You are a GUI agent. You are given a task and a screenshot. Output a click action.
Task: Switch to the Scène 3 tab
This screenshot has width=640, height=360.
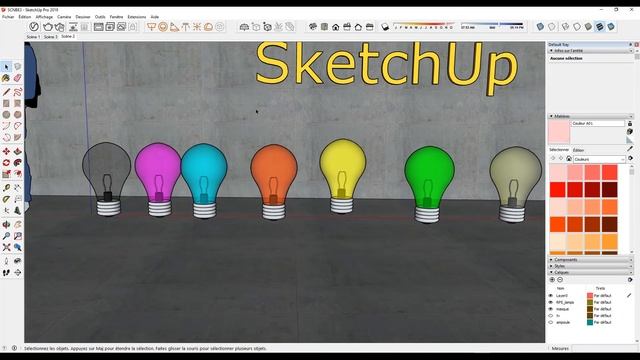50,37
